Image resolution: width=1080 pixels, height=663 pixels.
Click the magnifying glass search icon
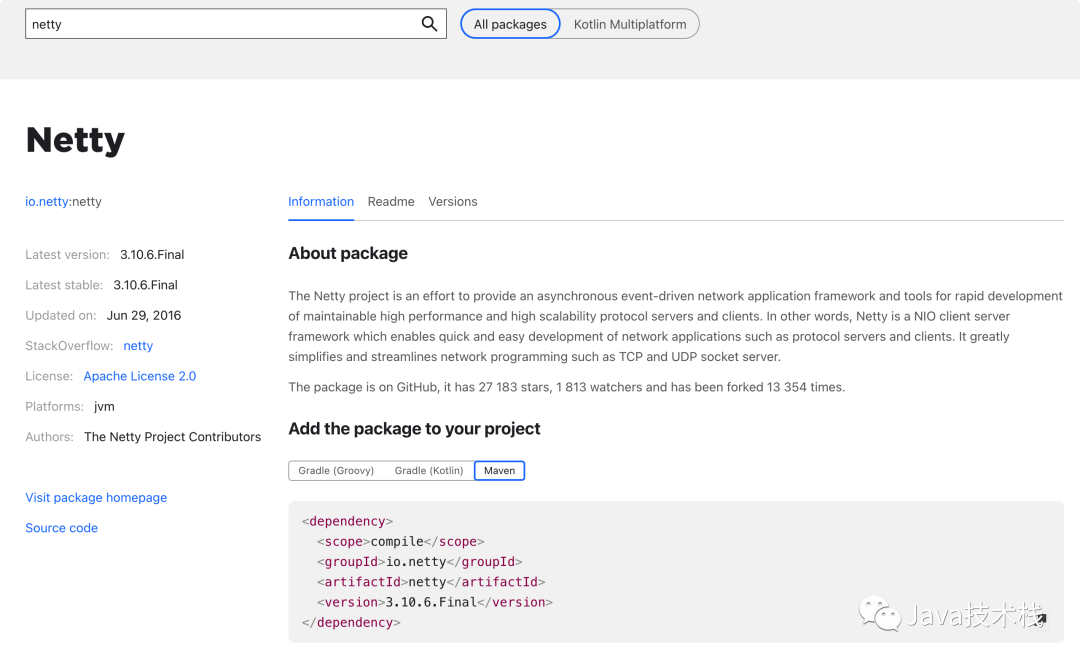click(x=429, y=24)
